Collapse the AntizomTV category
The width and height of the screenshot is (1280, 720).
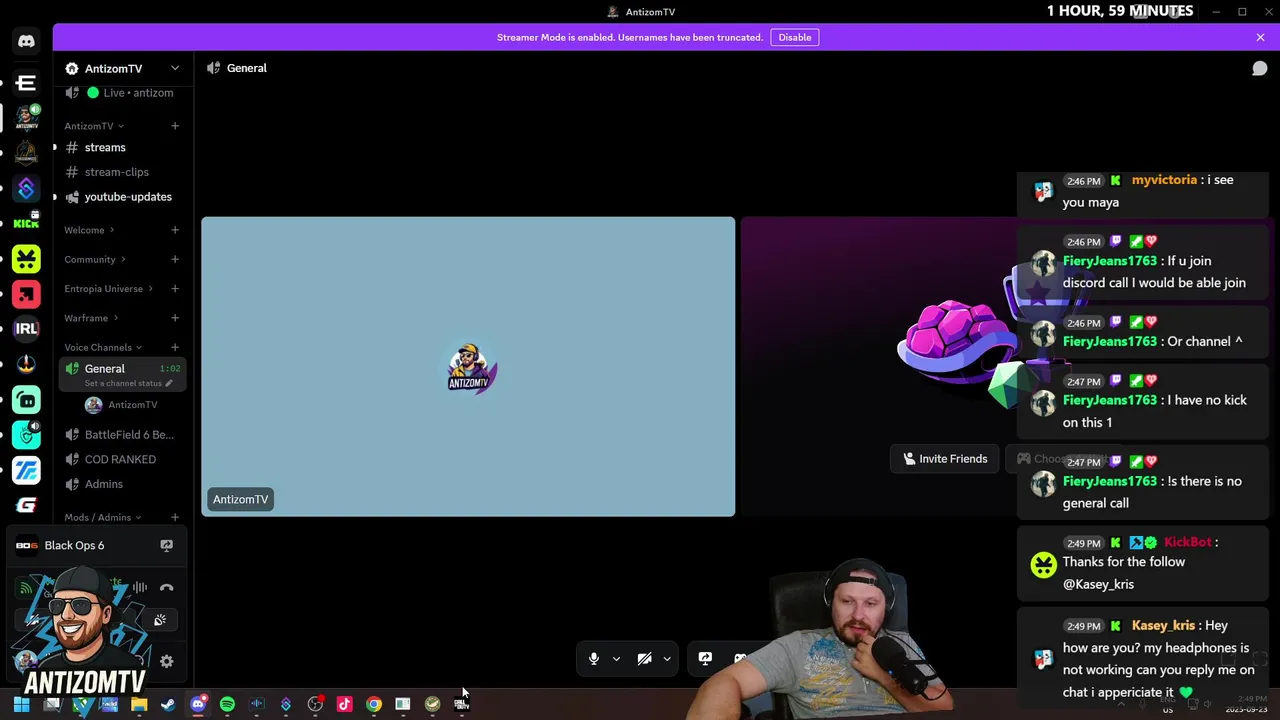(94, 126)
